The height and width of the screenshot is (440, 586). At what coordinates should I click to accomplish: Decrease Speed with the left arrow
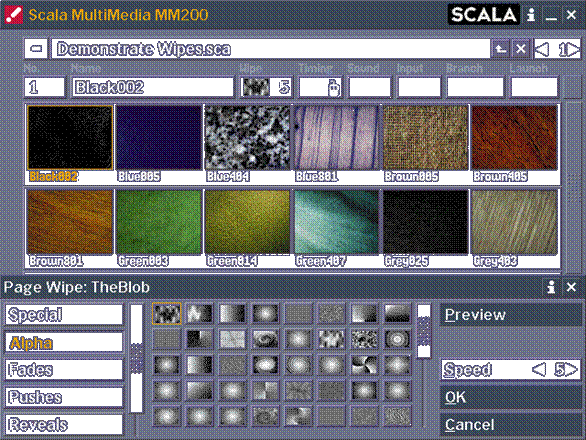[x=539, y=370]
